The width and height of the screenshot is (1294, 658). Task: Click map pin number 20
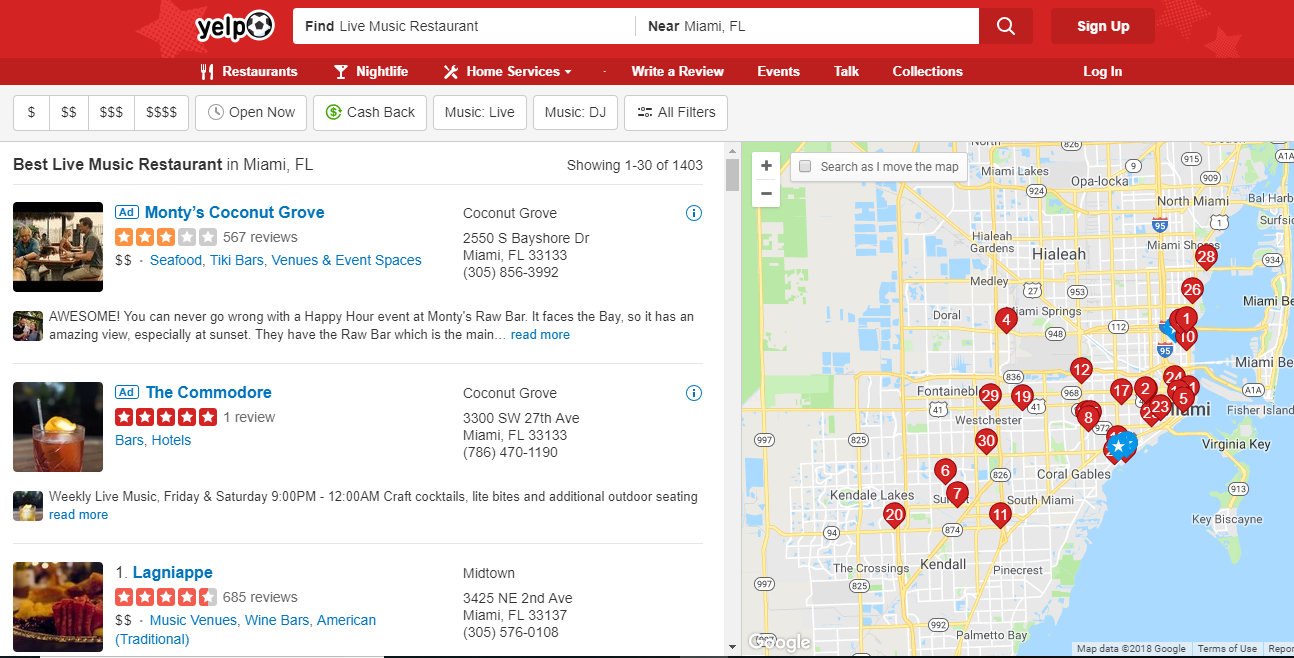(894, 516)
